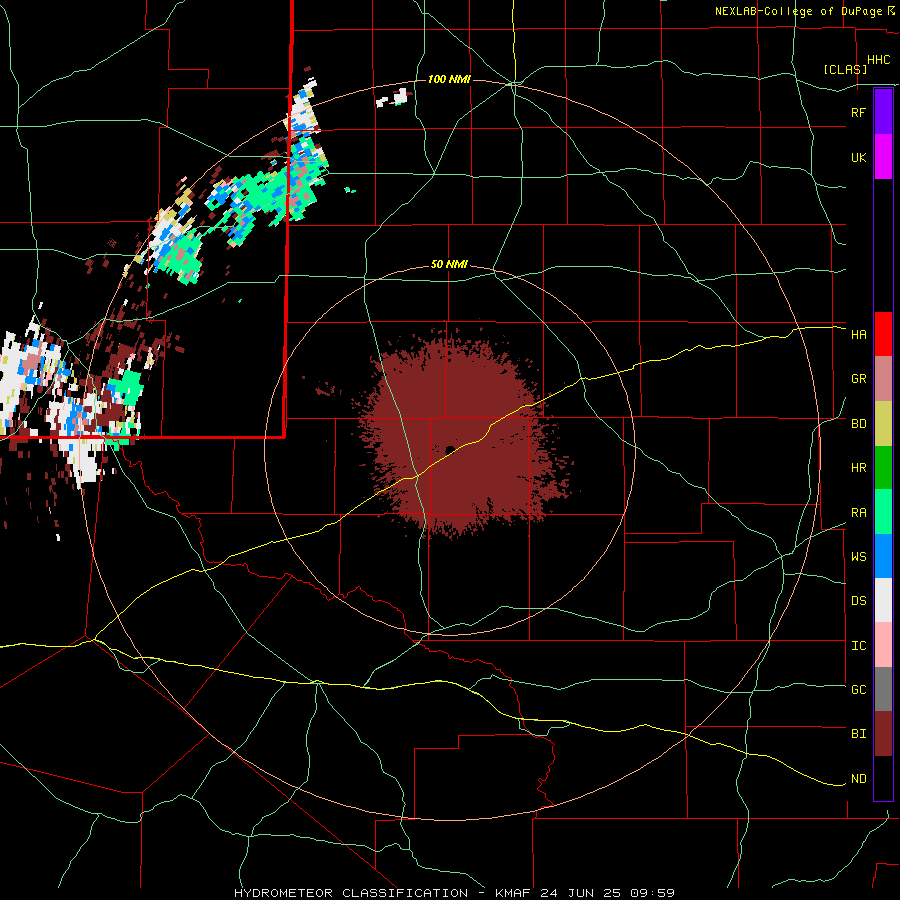Click the ND black legend swatch
Viewport: 900px width, 900px height.
pos(883,778)
